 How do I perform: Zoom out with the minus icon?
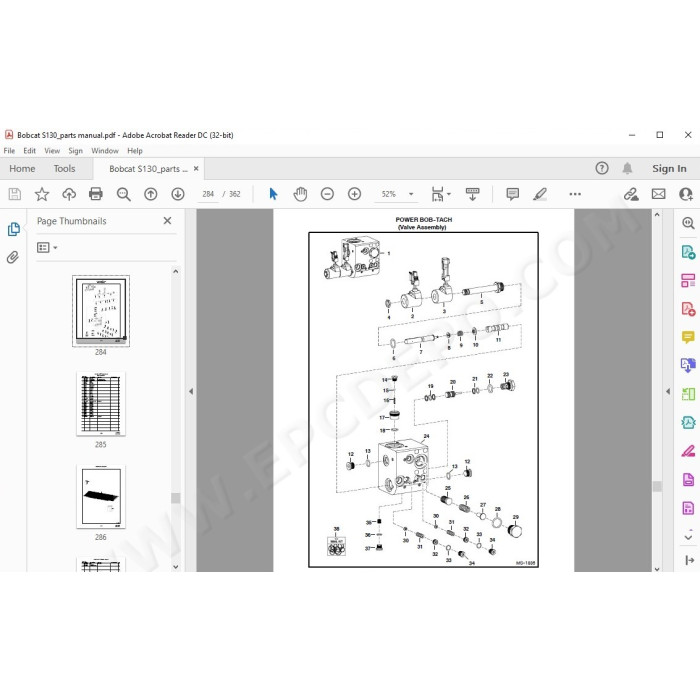[327, 194]
